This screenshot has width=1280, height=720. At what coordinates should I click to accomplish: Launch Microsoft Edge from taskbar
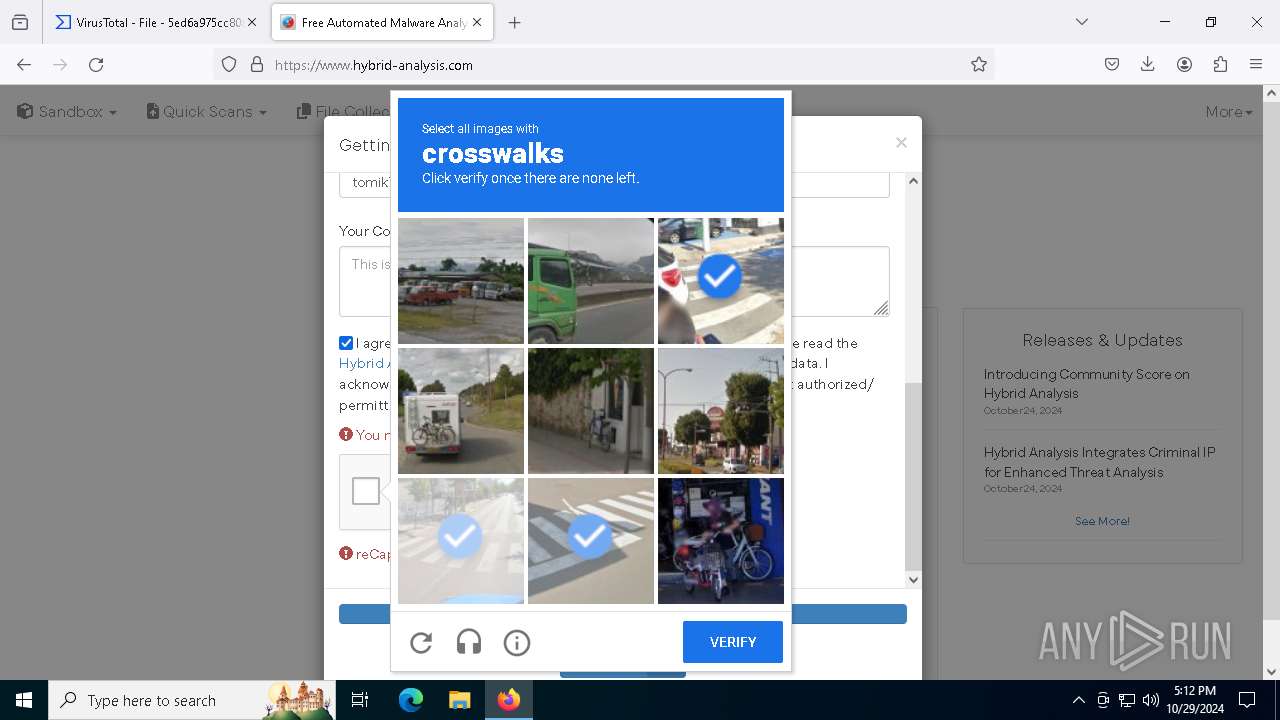[x=411, y=700]
